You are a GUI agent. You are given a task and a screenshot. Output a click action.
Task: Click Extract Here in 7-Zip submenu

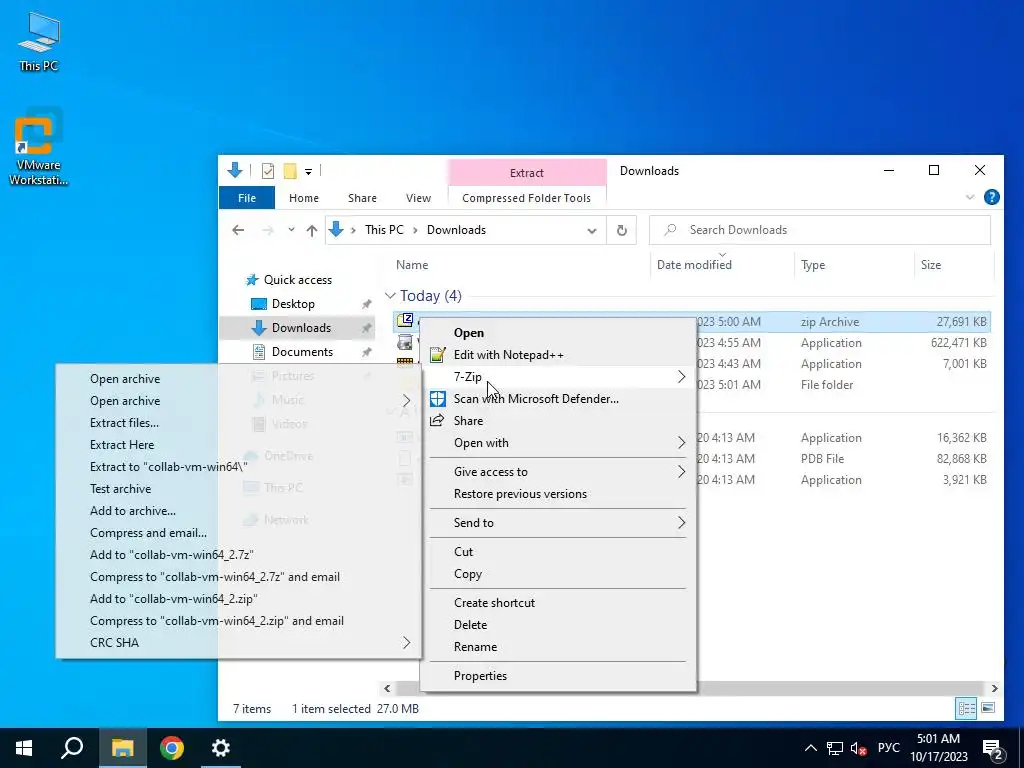238,445
